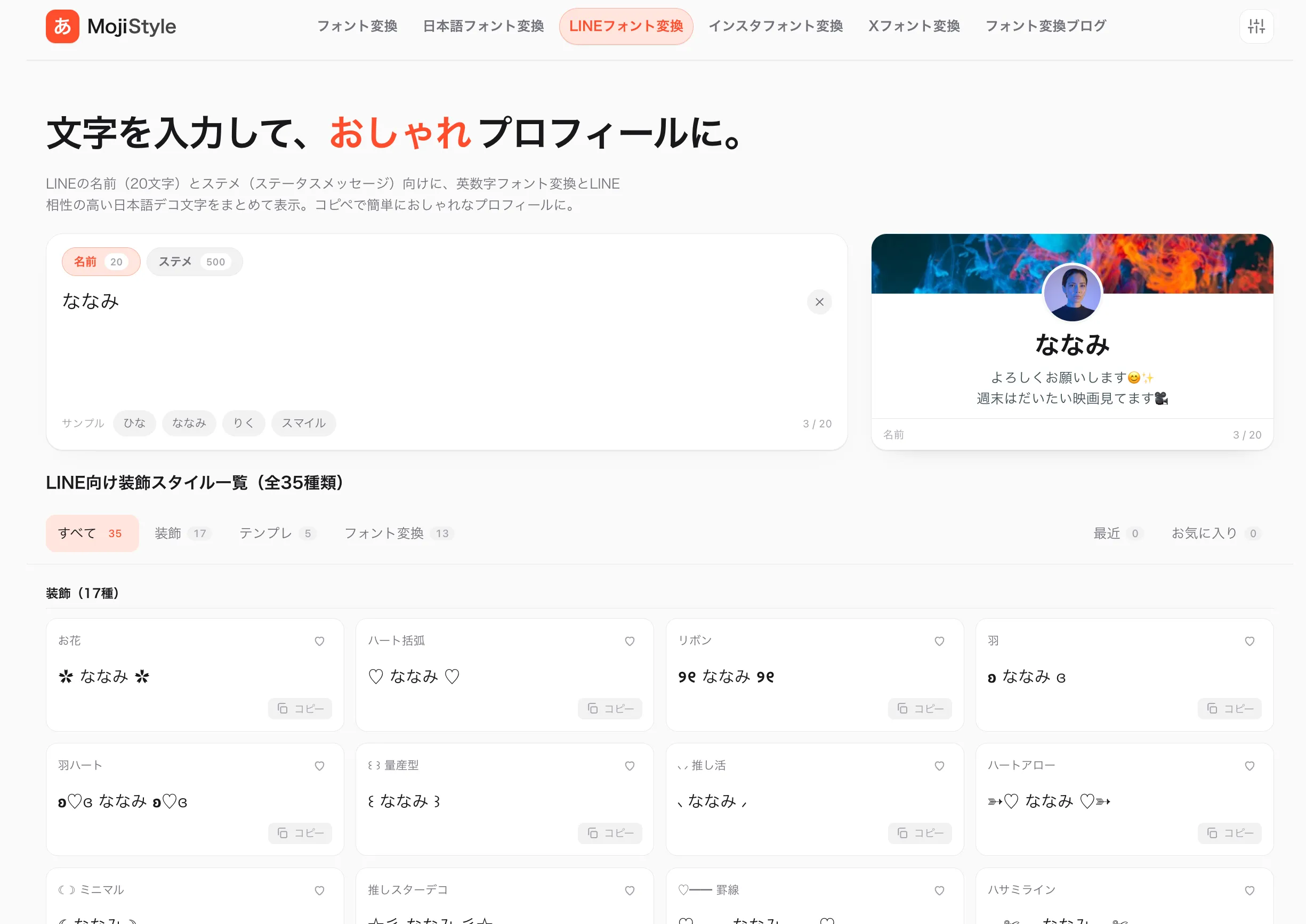Open 日本語フォント変換 nav item
1306x924 pixels.
point(483,26)
